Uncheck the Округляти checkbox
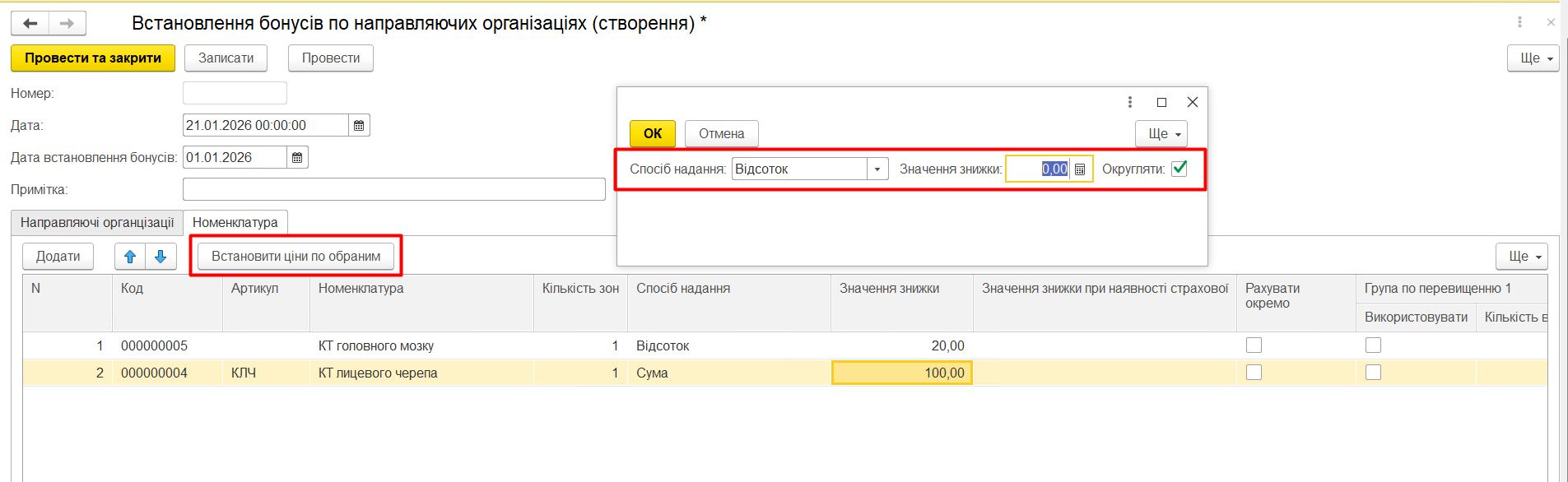This screenshot has height=482, width=1568. (x=1179, y=169)
